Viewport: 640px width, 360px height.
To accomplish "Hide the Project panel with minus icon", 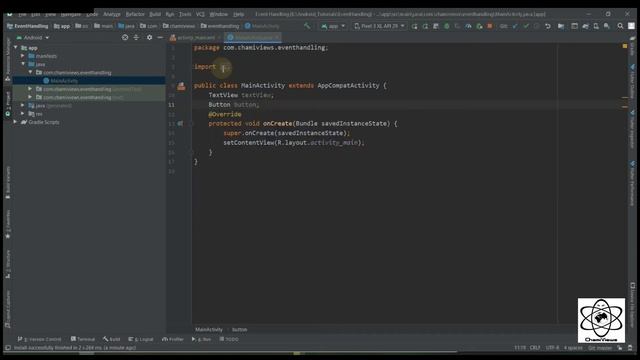I will (x=160, y=37).
